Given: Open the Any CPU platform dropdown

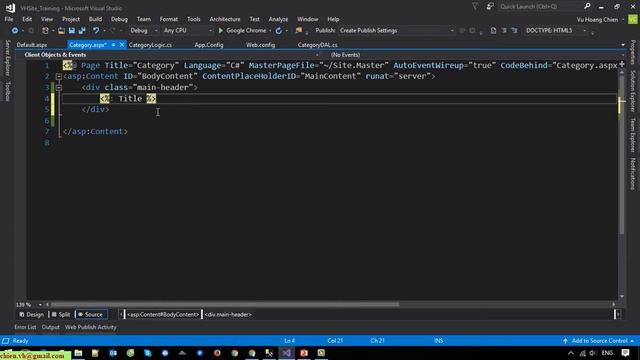Looking at the screenshot, I should tap(188, 31).
